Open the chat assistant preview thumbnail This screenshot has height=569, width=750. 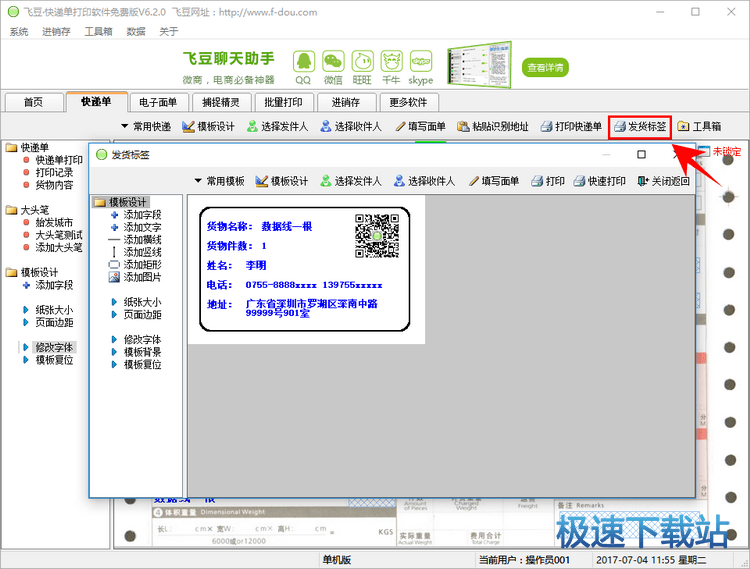click(479, 65)
